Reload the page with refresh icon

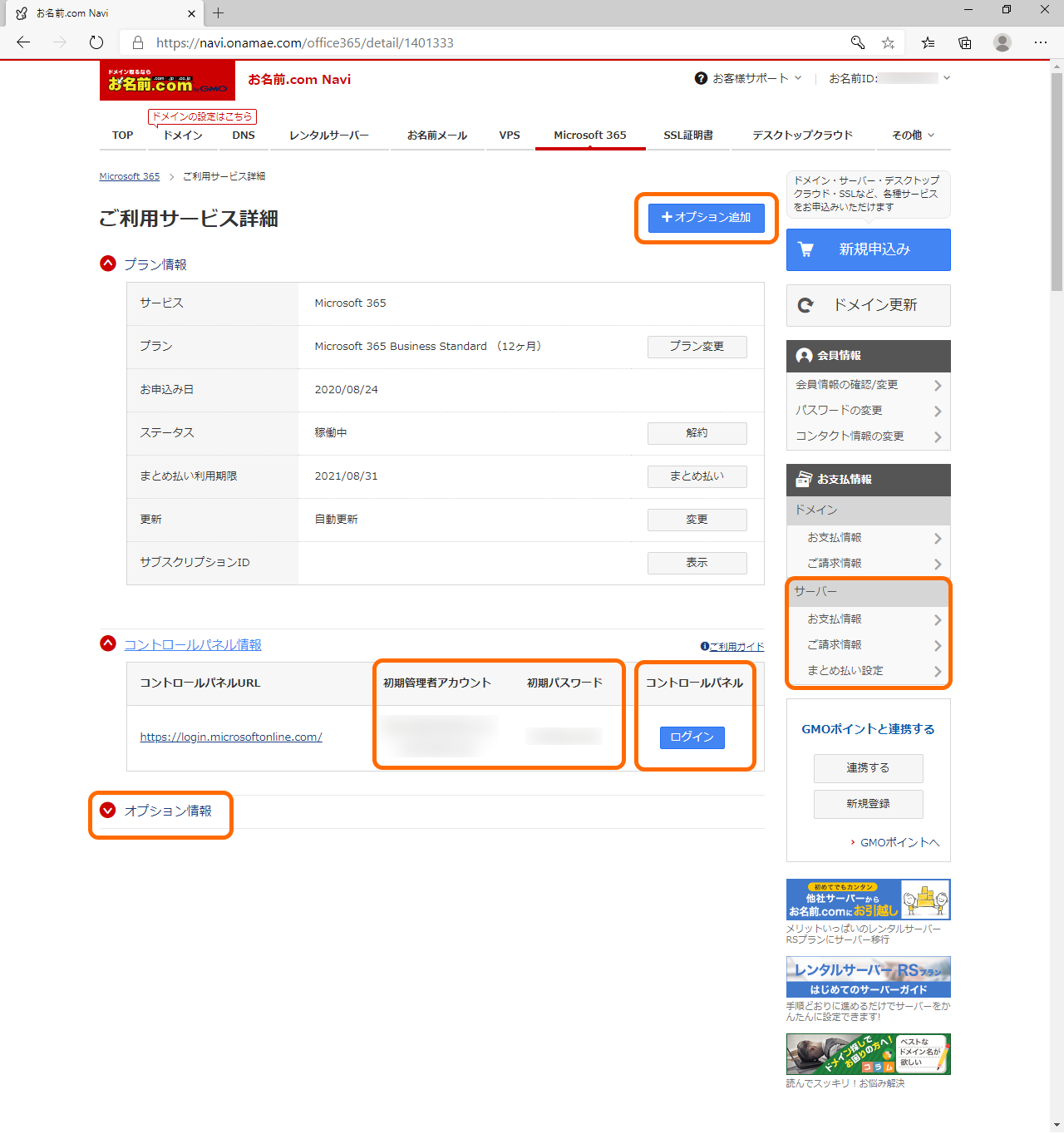[x=96, y=42]
